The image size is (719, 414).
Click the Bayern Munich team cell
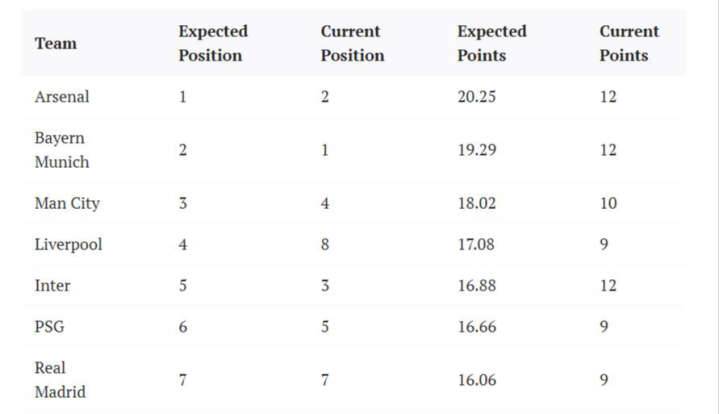pos(62,150)
